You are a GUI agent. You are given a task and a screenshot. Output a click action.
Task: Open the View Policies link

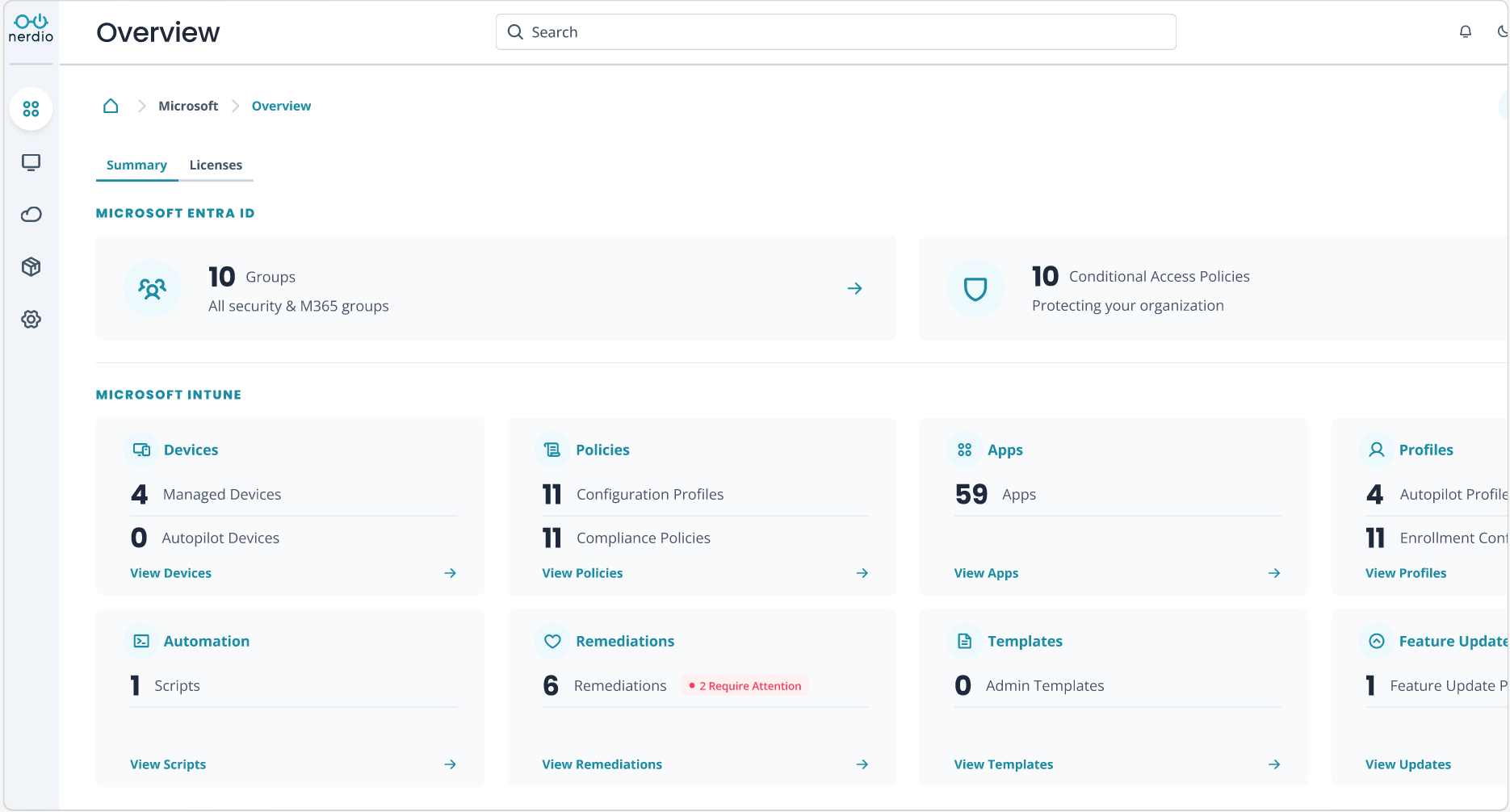tap(582, 573)
